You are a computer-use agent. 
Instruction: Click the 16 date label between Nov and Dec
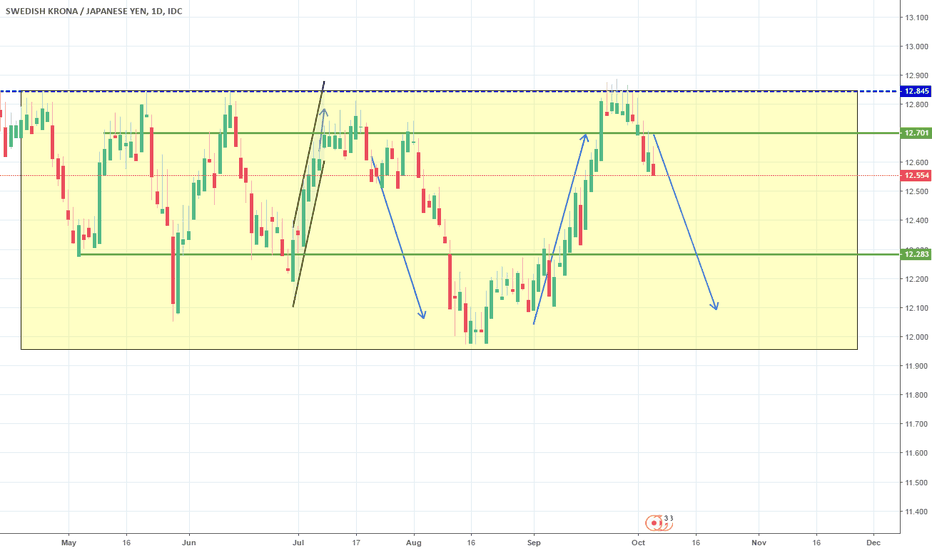click(x=816, y=543)
